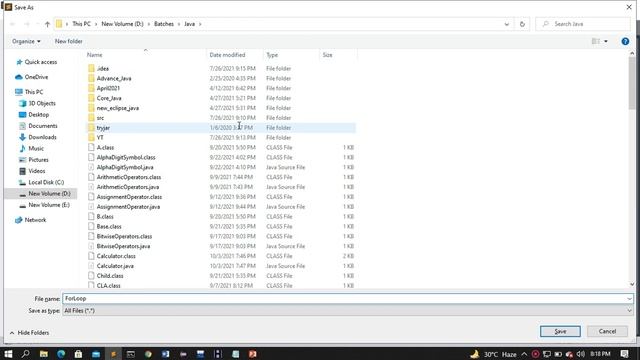Select the BitwiseOperators.java file

(x=123, y=246)
